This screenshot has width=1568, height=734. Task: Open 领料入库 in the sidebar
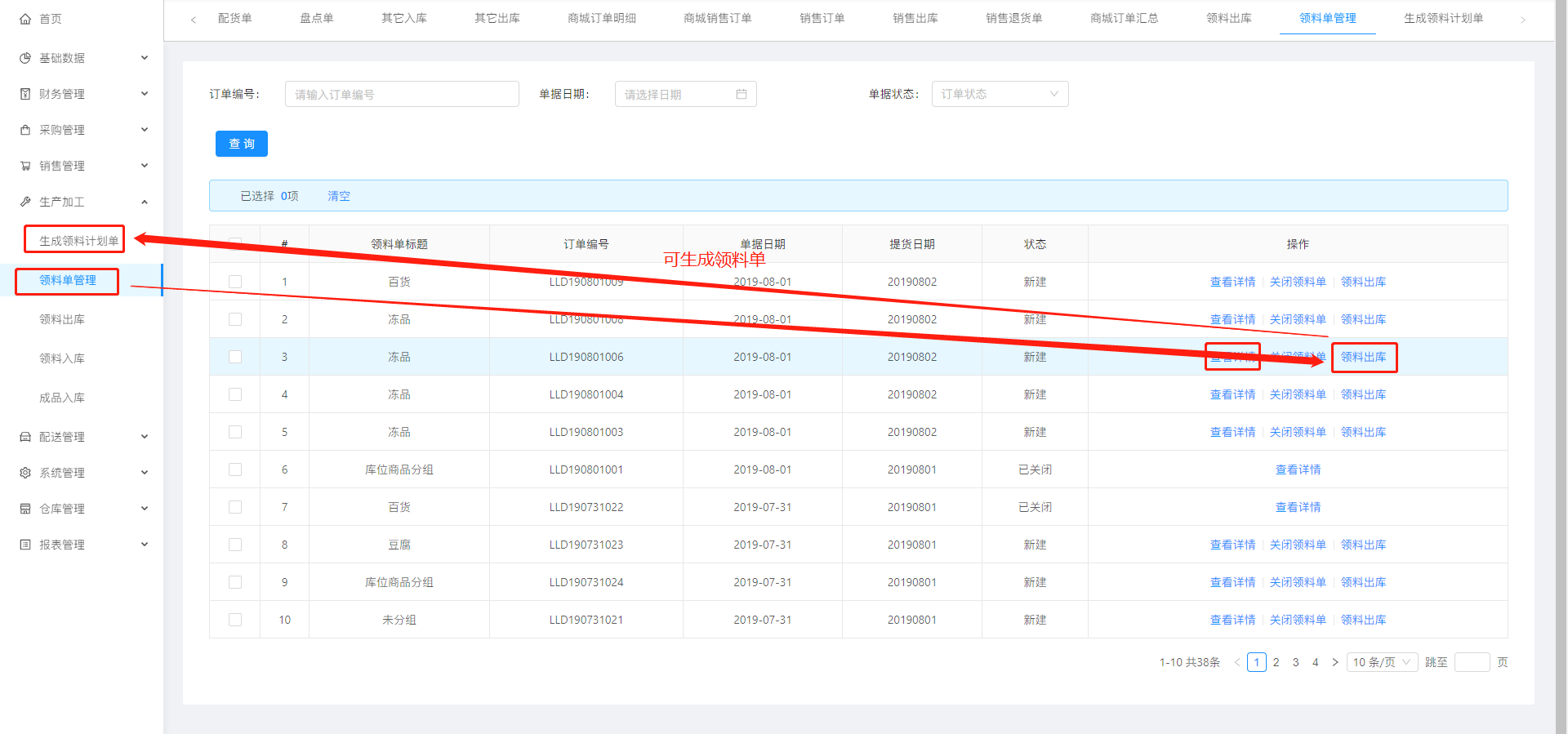point(62,358)
